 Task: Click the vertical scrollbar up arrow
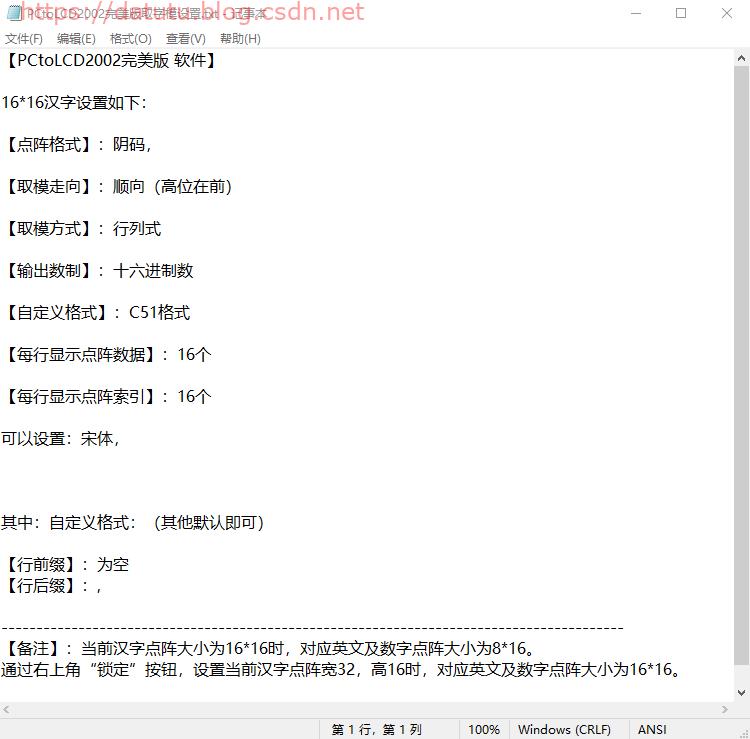pos(741,59)
